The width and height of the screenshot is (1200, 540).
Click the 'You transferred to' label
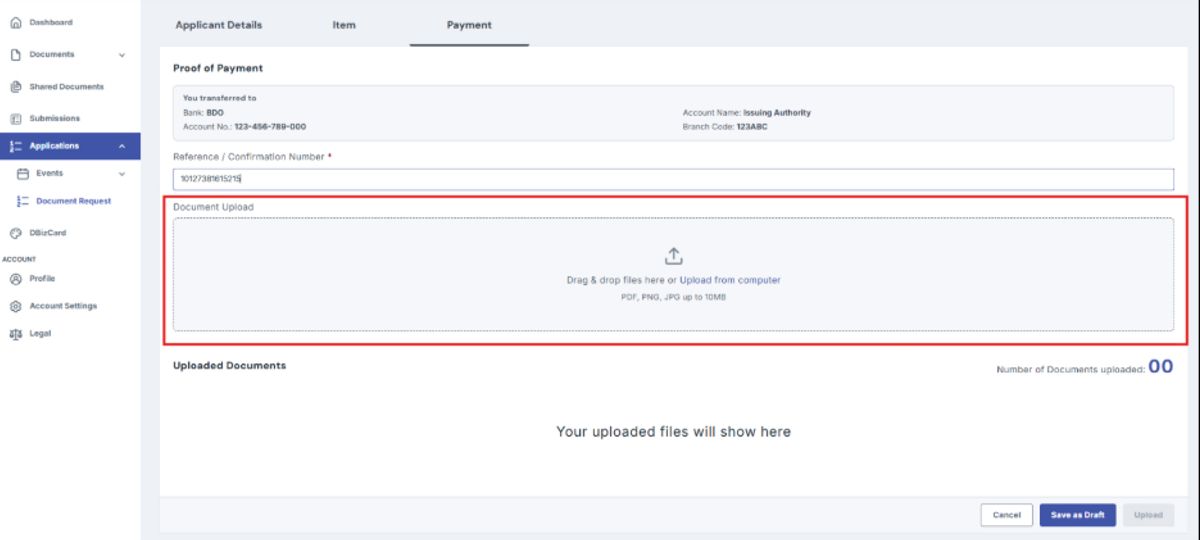[220, 98]
